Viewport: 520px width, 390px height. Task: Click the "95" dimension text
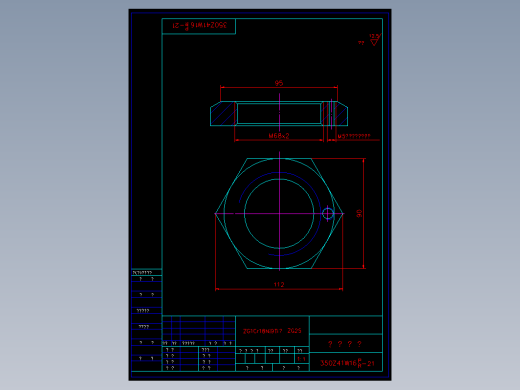[x=279, y=83]
